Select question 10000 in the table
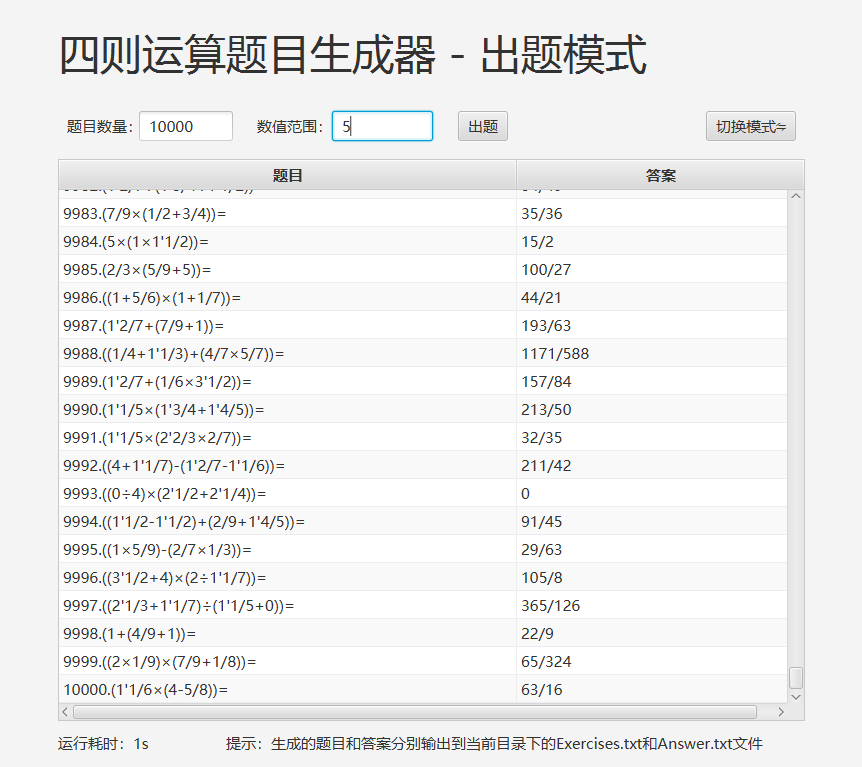 (287, 690)
